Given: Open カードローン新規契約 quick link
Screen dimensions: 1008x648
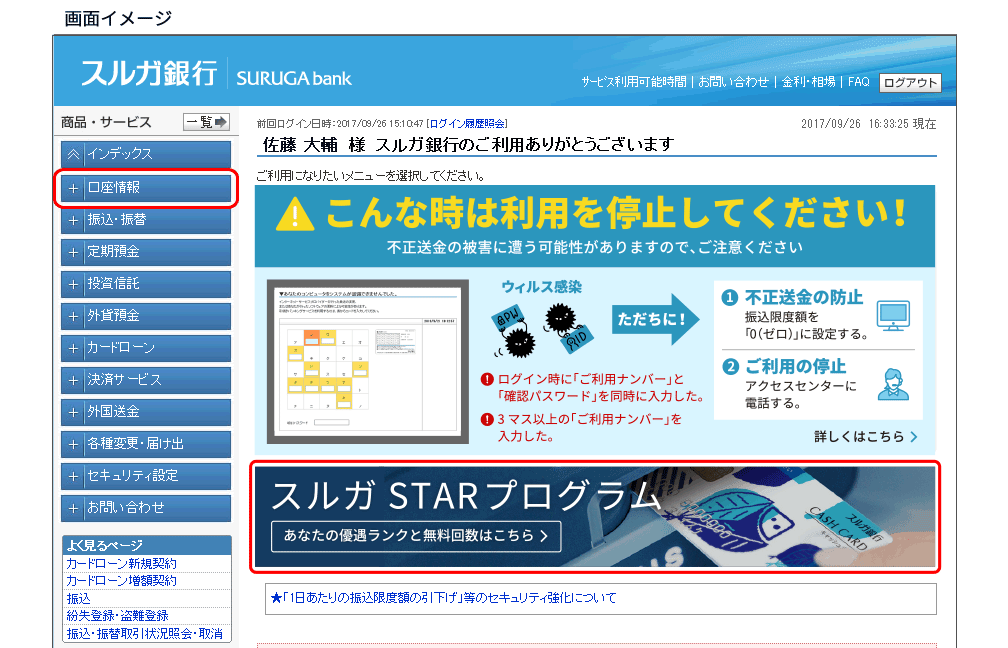Looking at the screenshot, I should [x=122, y=564].
